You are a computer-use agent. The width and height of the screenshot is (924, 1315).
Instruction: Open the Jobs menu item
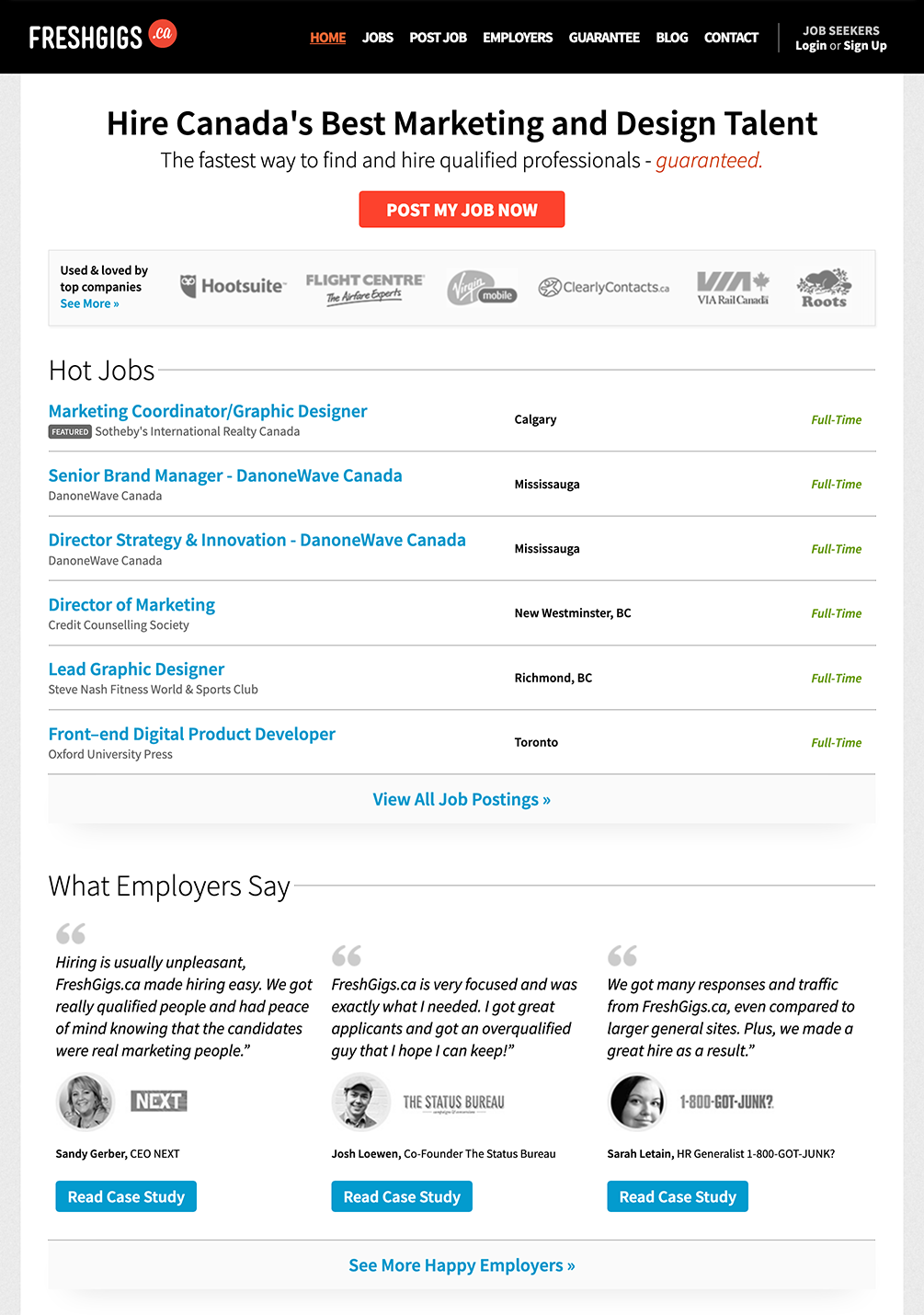pyautogui.click(x=377, y=38)
